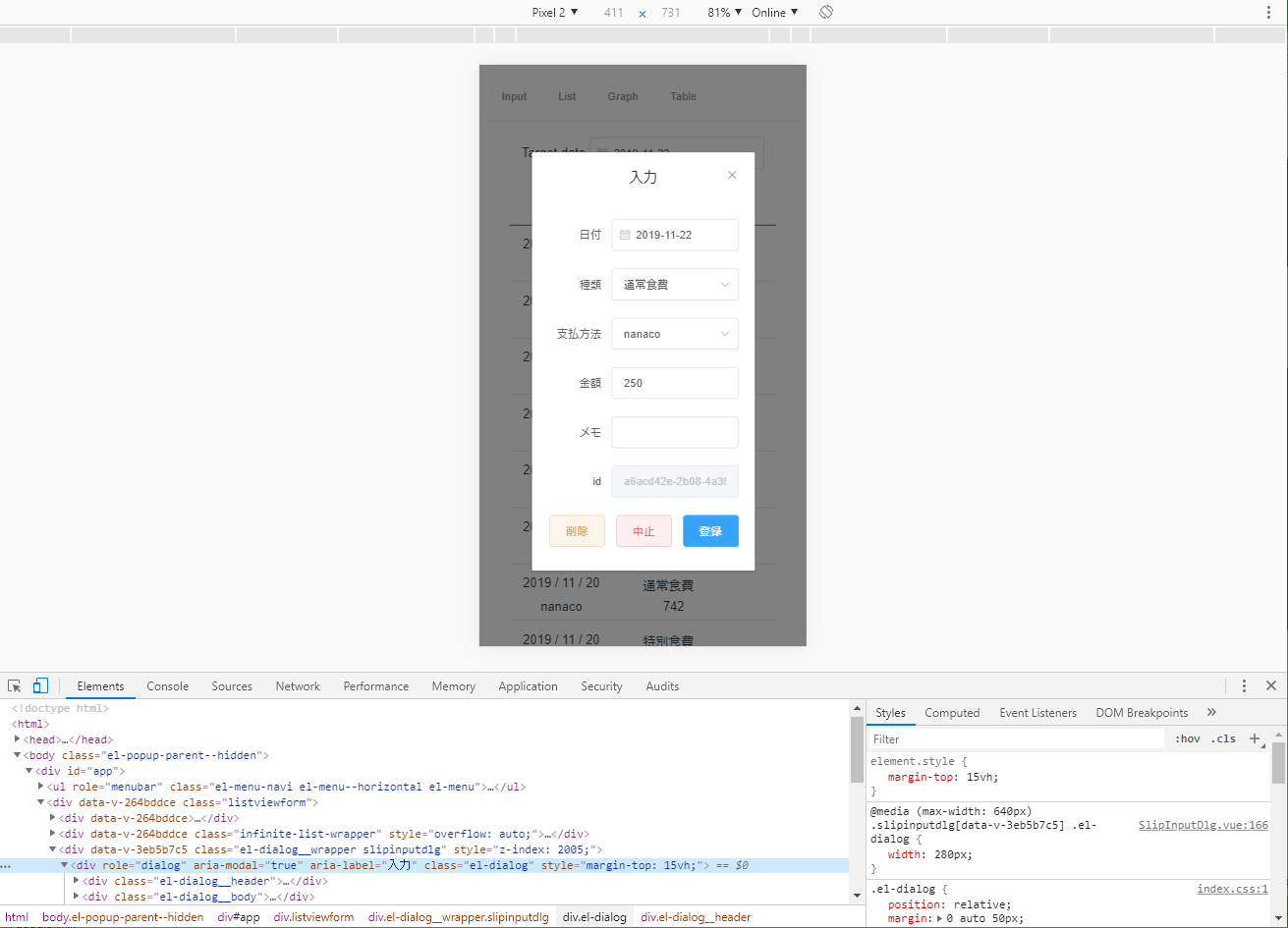Open the Pixel 2 device dropdown
1288x928 pixels.
[x=555, y=13]
